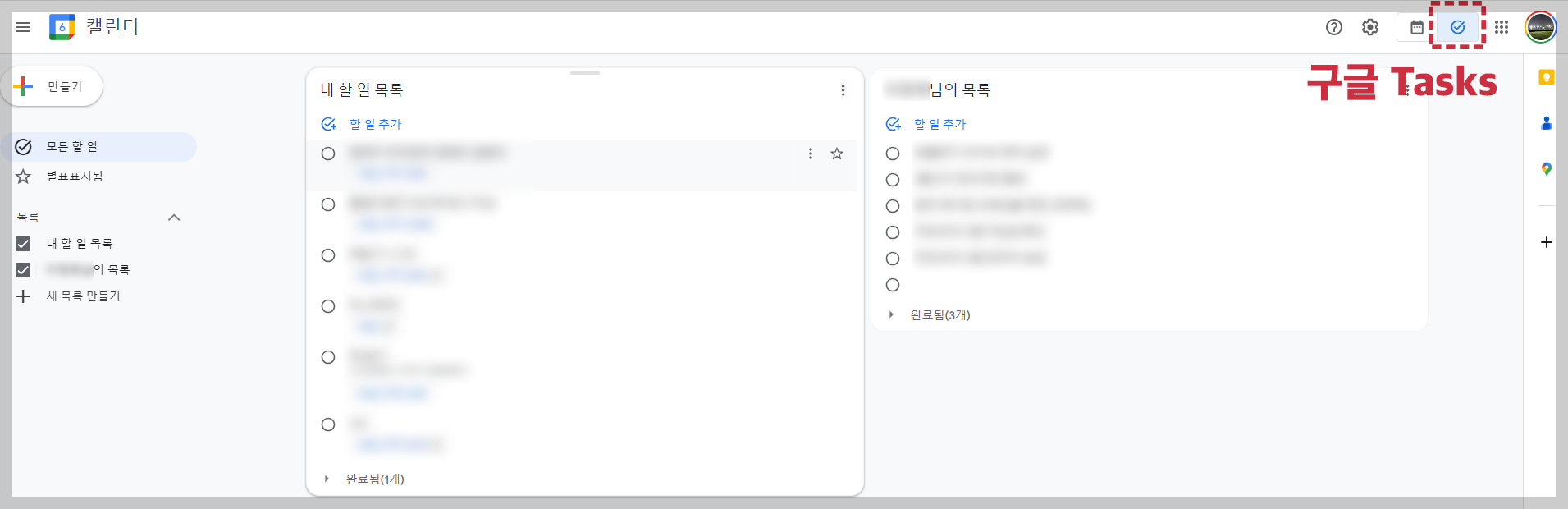Select 모든 할 일 in sidebar
This screenshot has width=1568, height=509.
pos(98,147)
